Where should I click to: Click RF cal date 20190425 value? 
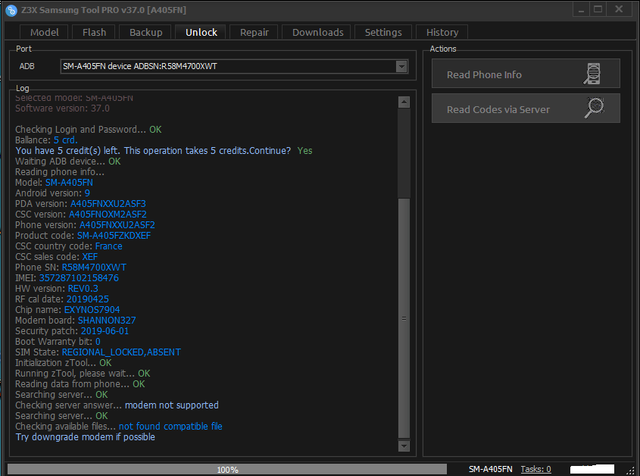pos(88,299)
